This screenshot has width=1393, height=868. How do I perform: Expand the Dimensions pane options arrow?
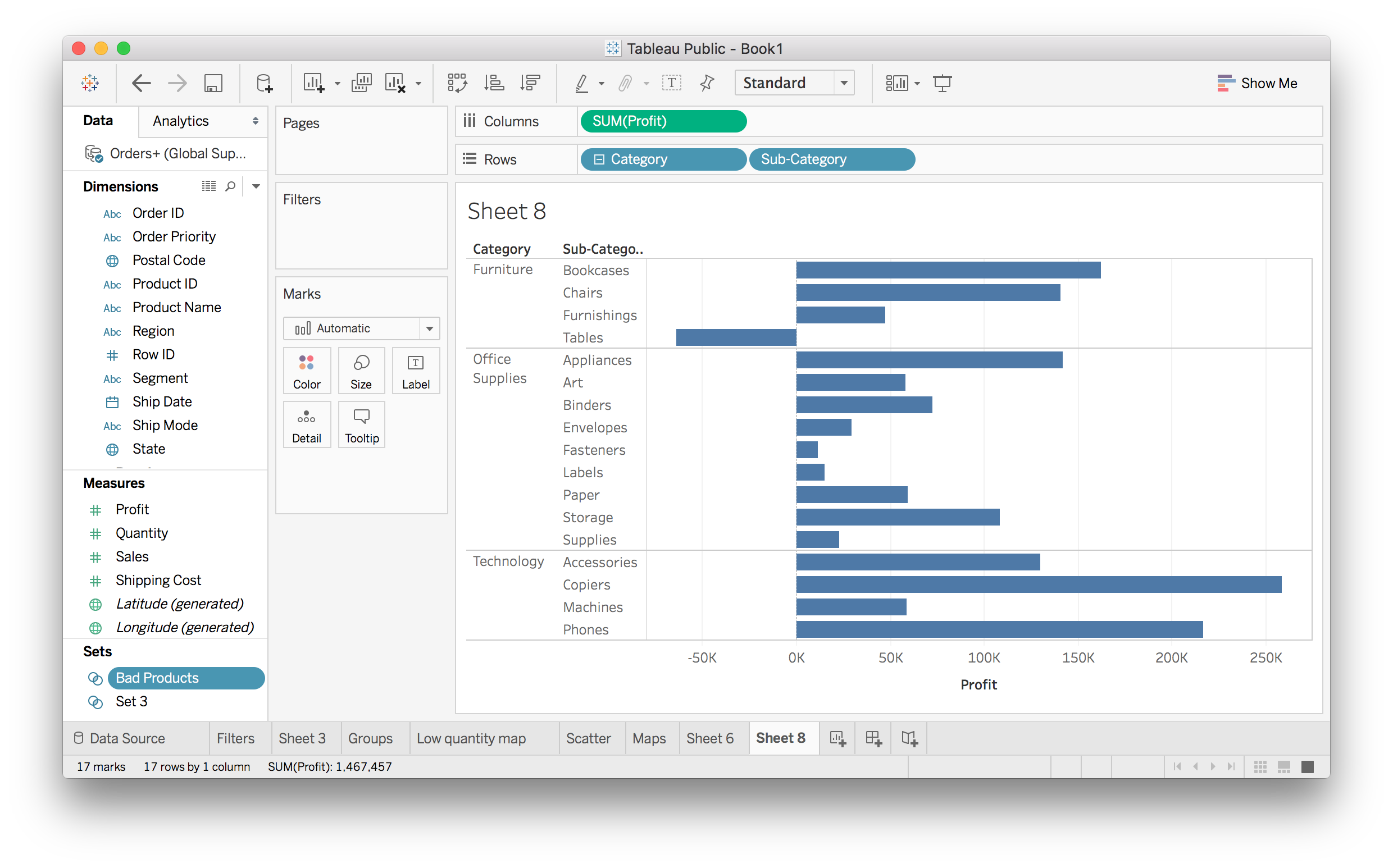pos(256,186)
